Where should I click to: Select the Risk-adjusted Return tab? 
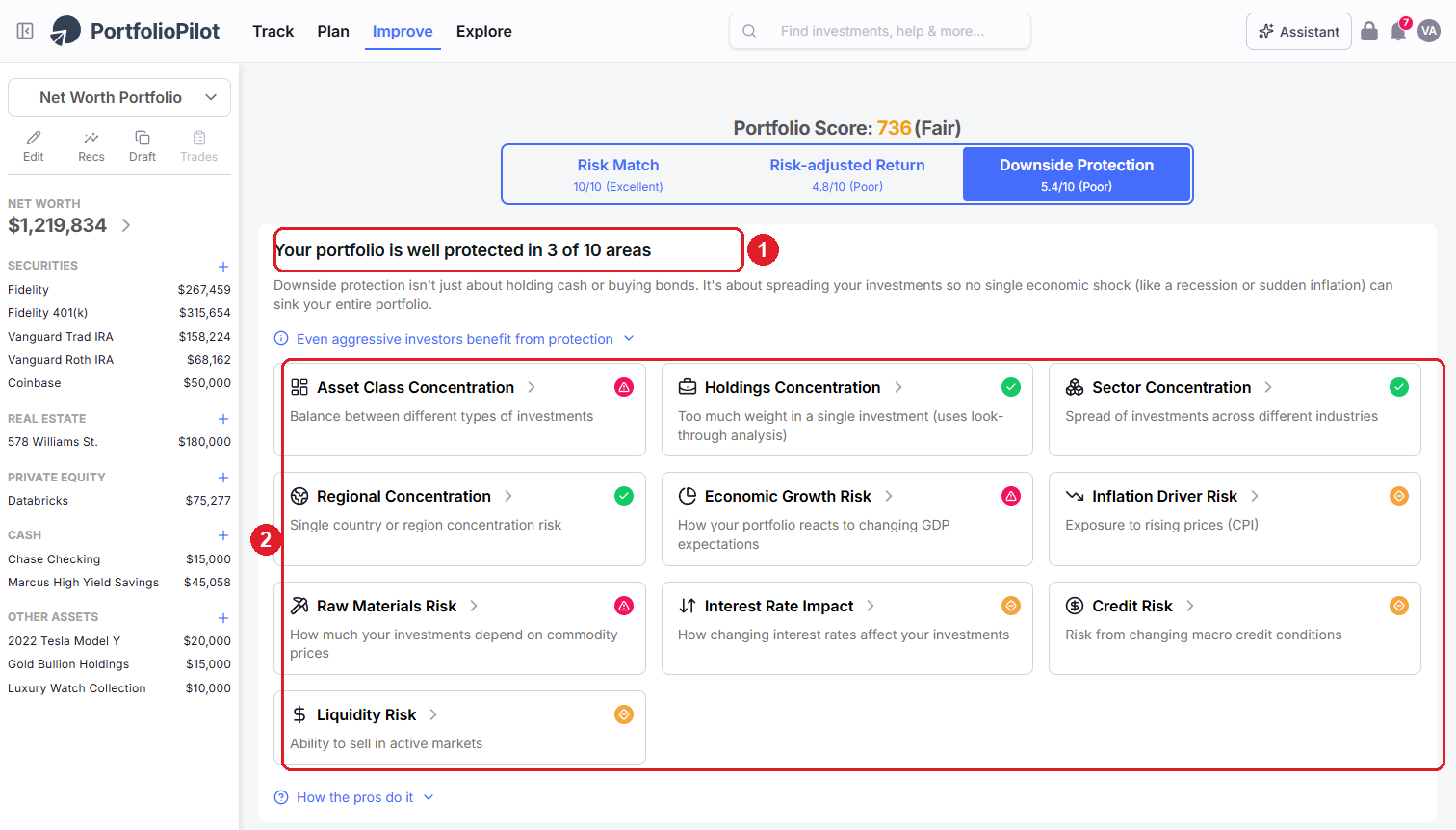847,174
